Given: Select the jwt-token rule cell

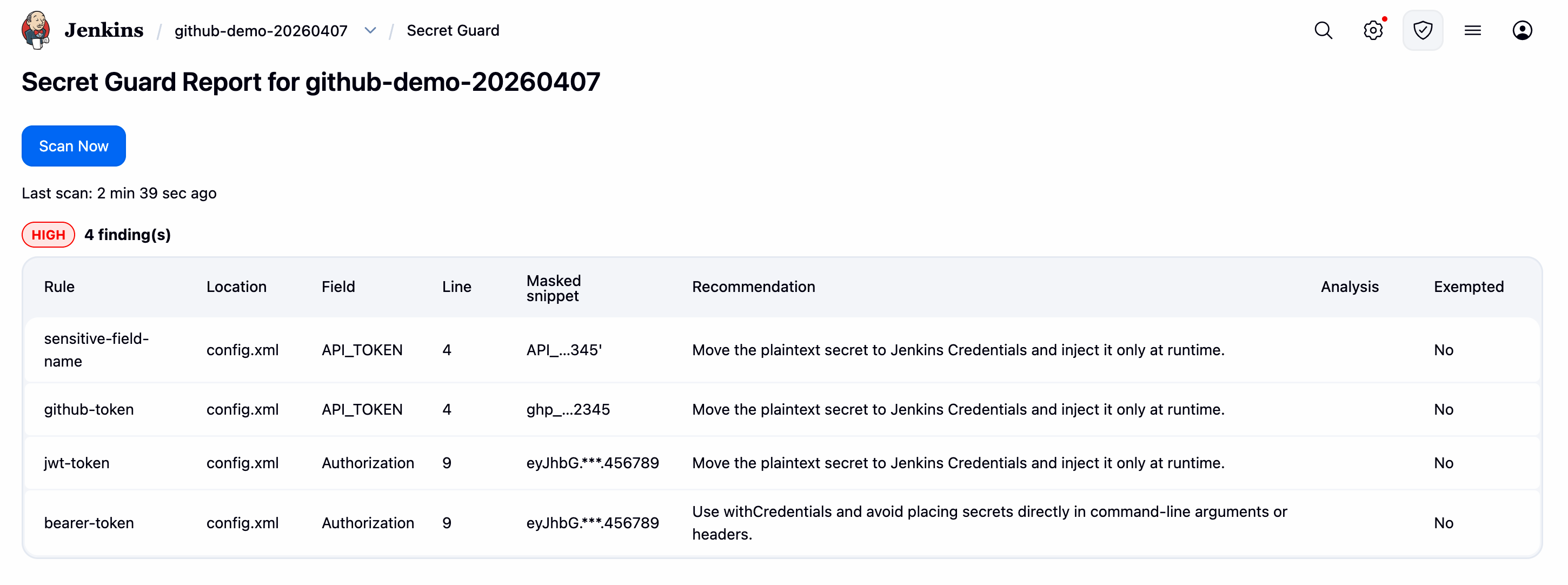Looking at the screenshot, I should click(77, 463).
